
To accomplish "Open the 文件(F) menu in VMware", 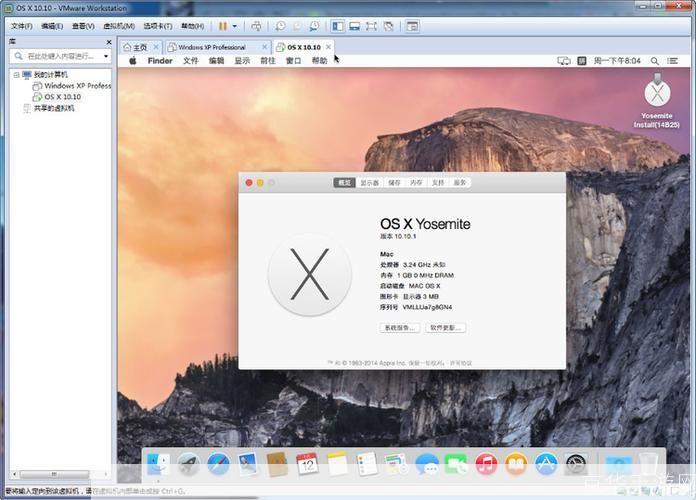I will click(22, 26).
